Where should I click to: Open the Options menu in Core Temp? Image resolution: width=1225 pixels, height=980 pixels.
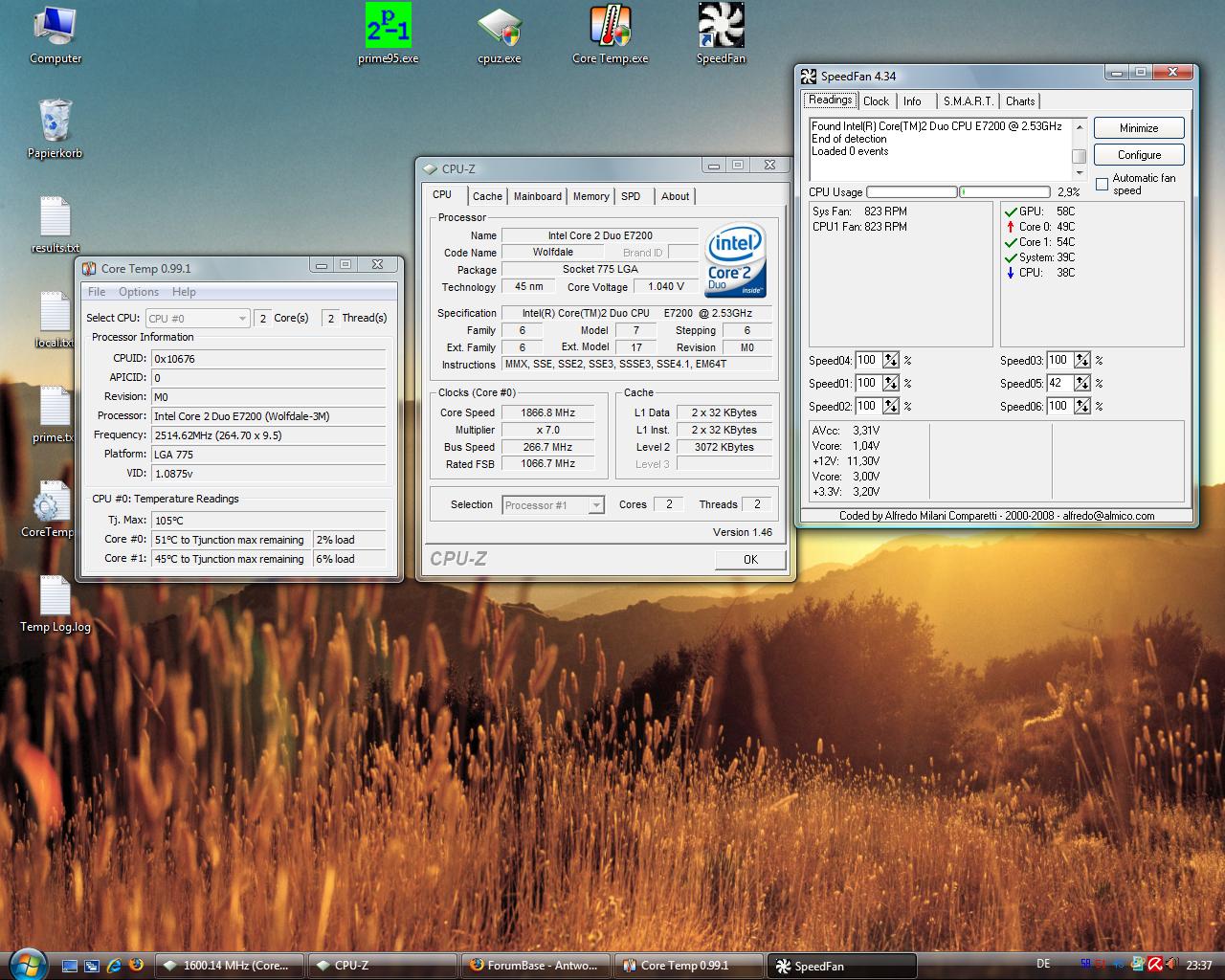click(139, 292)
